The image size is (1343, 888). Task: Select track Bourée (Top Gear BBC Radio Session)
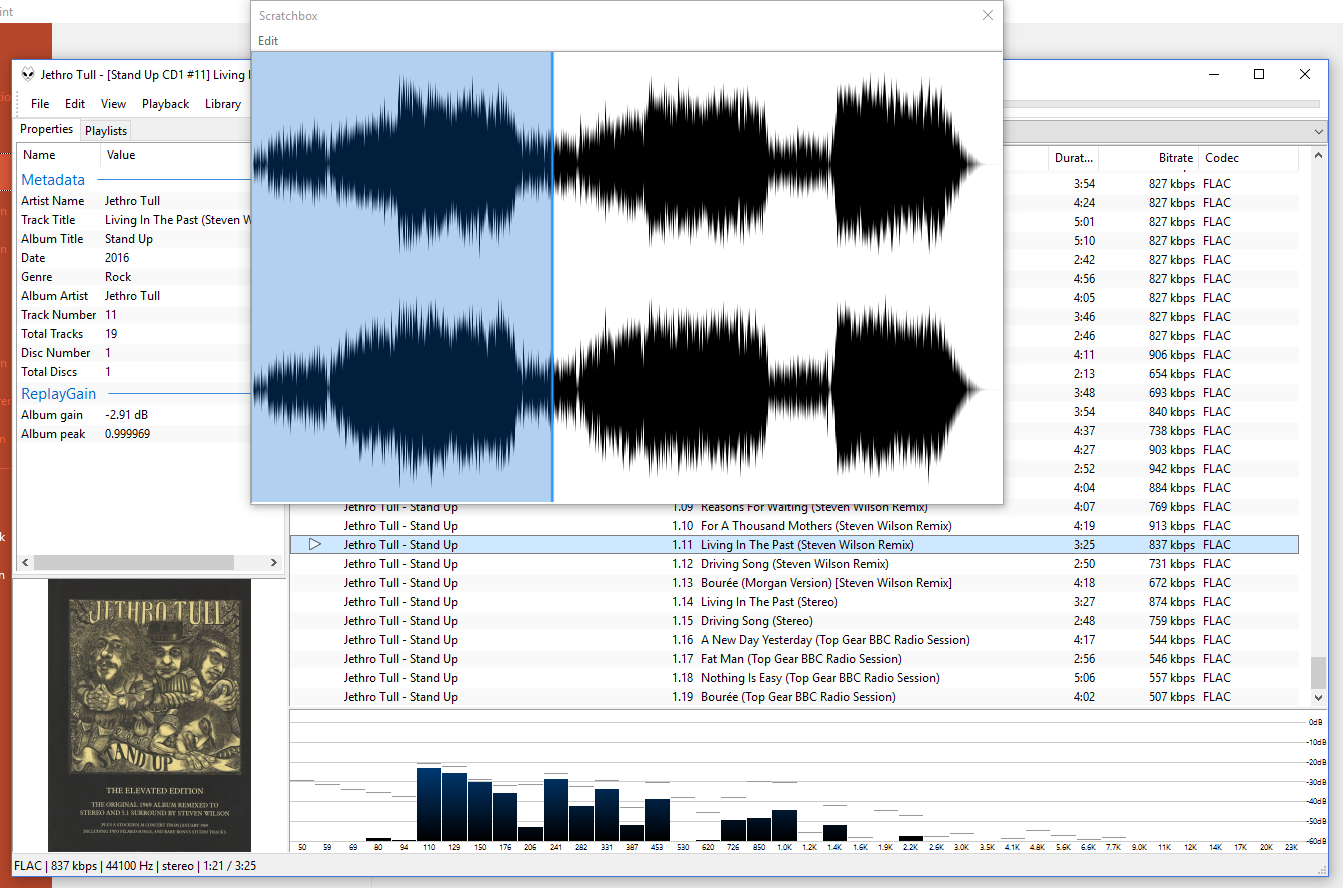[794, 697]
